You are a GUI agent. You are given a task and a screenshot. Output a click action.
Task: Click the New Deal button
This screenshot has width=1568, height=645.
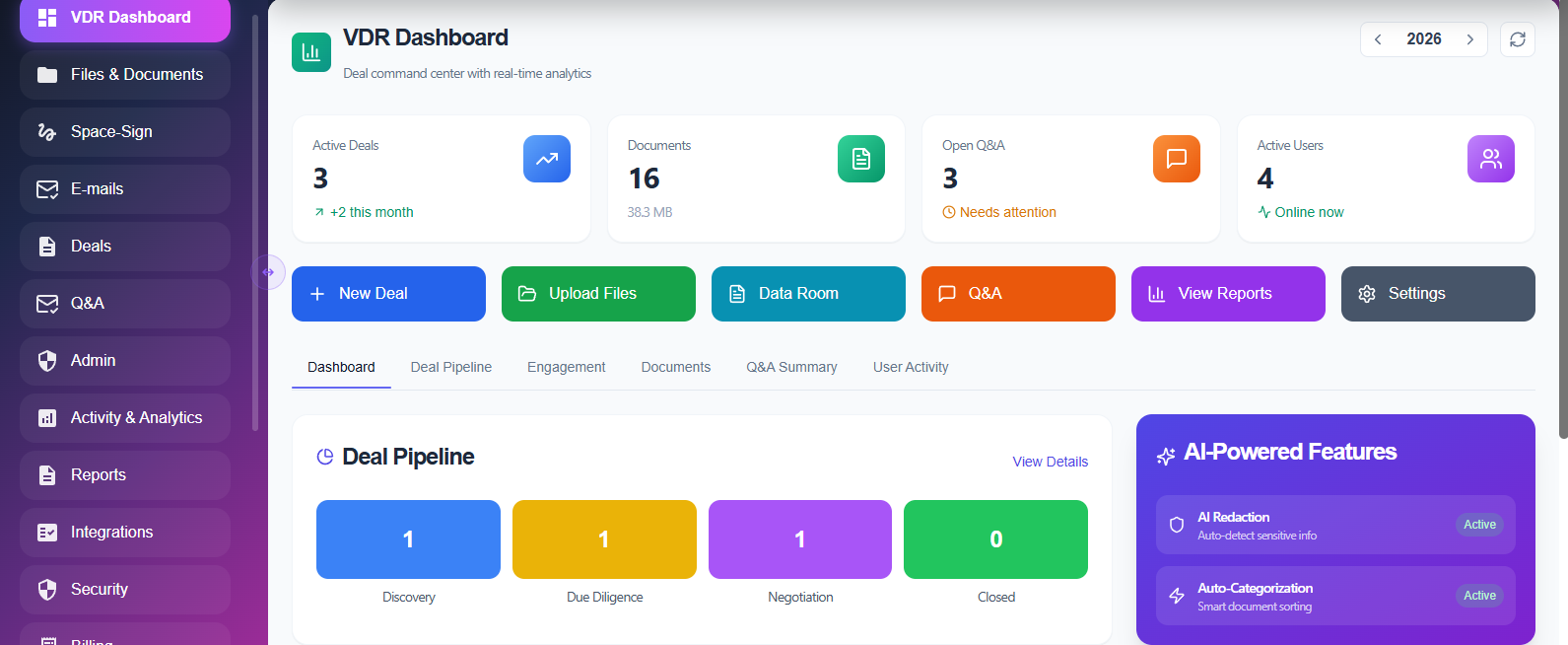388,294
